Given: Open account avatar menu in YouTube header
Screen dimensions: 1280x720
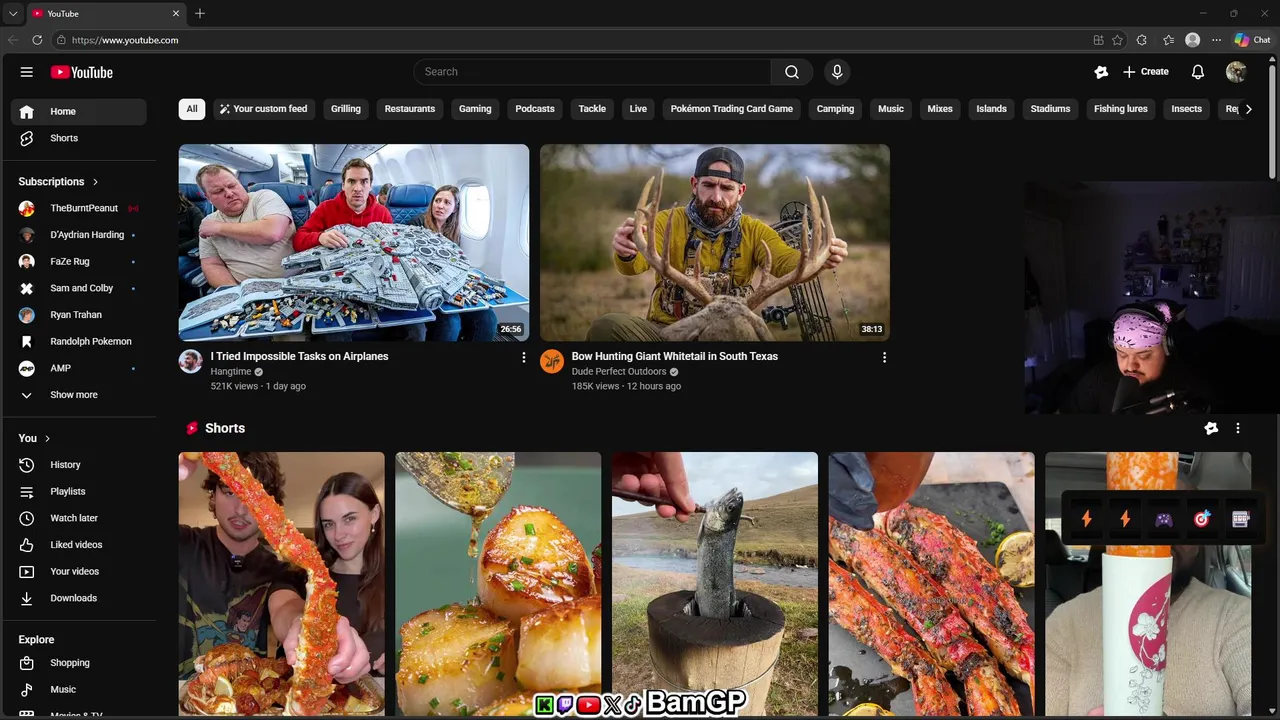Looking at the screenshot, I should 1236,72.
